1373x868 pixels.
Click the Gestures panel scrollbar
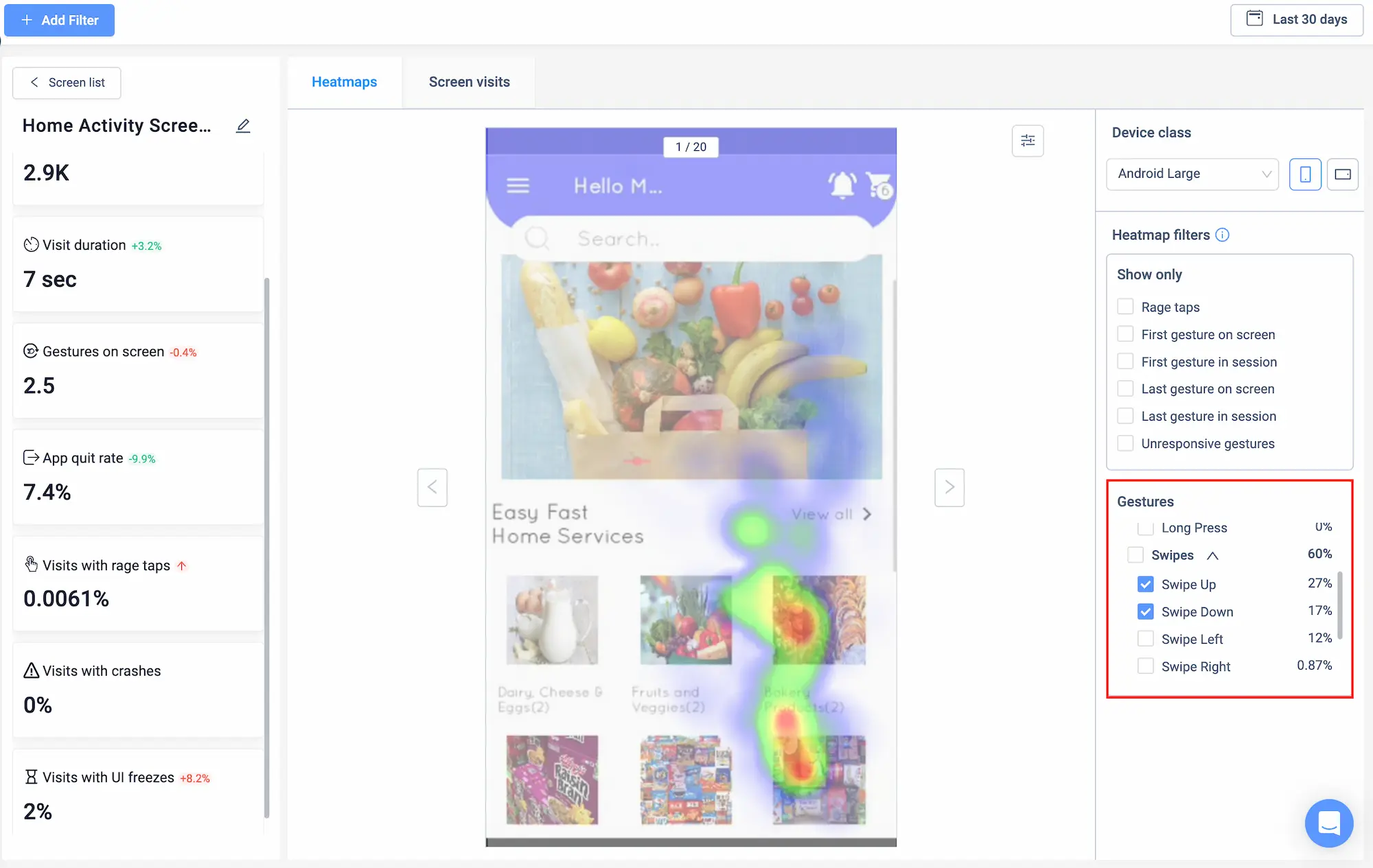tap(1339, 604)
